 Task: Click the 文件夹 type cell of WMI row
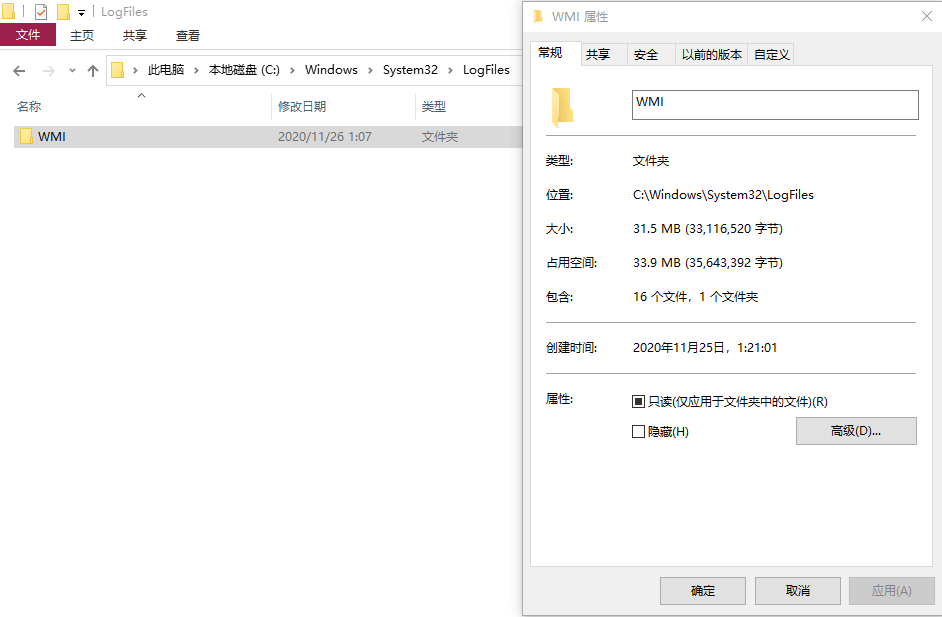point(440,137)
